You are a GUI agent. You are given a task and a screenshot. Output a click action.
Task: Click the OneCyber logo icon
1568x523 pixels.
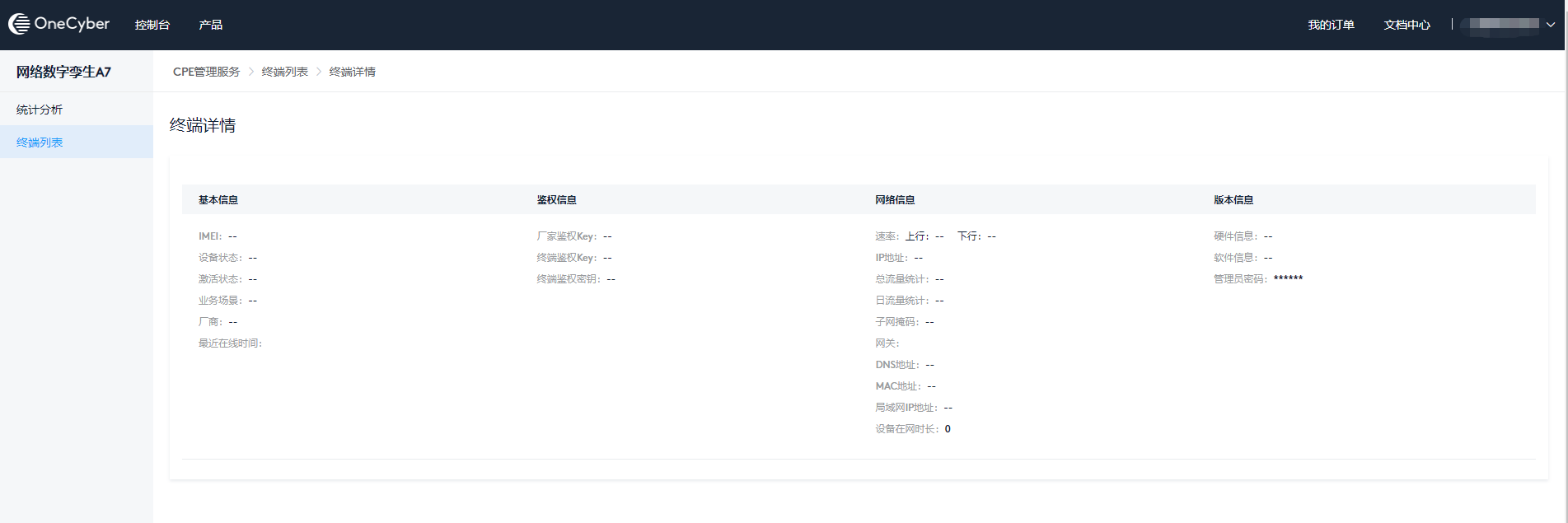click(x=19, y=25)
